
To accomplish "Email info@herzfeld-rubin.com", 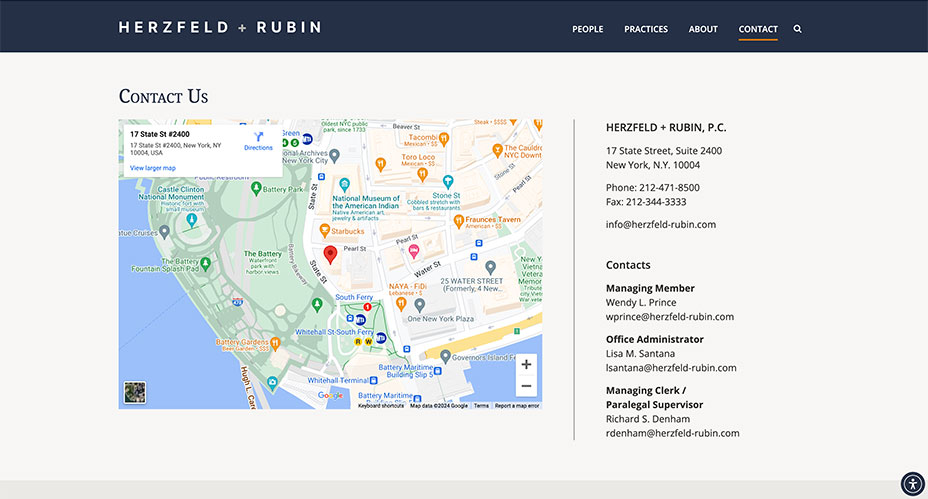I will click(x=660, y=224).
